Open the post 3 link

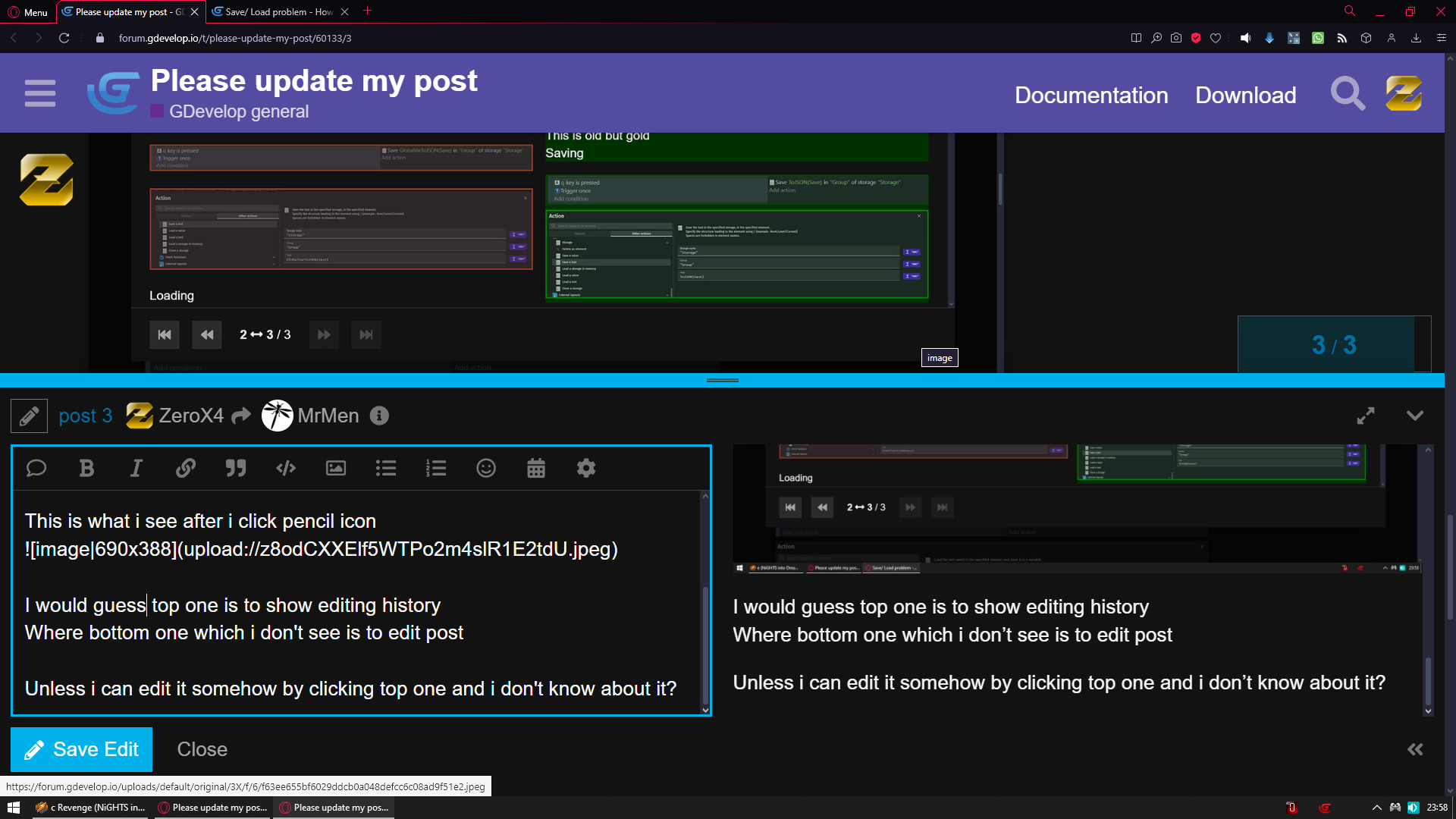click(85, 416)
